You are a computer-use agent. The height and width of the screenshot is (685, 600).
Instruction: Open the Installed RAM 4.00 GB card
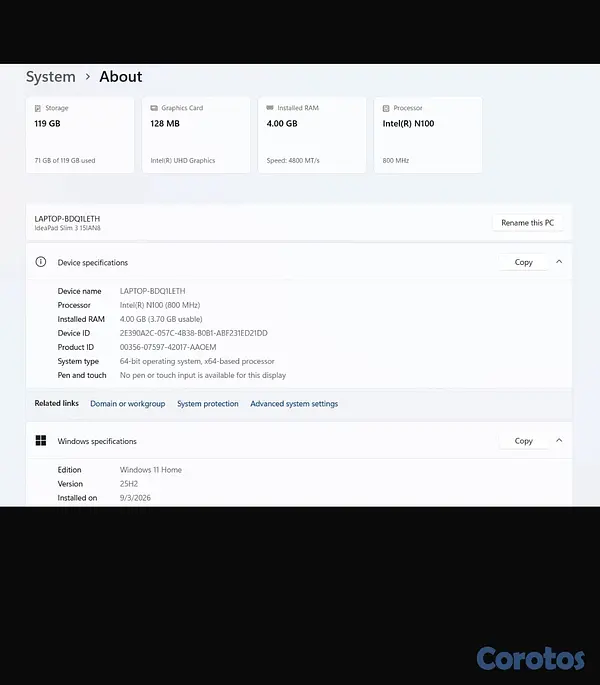pos(312,135)
